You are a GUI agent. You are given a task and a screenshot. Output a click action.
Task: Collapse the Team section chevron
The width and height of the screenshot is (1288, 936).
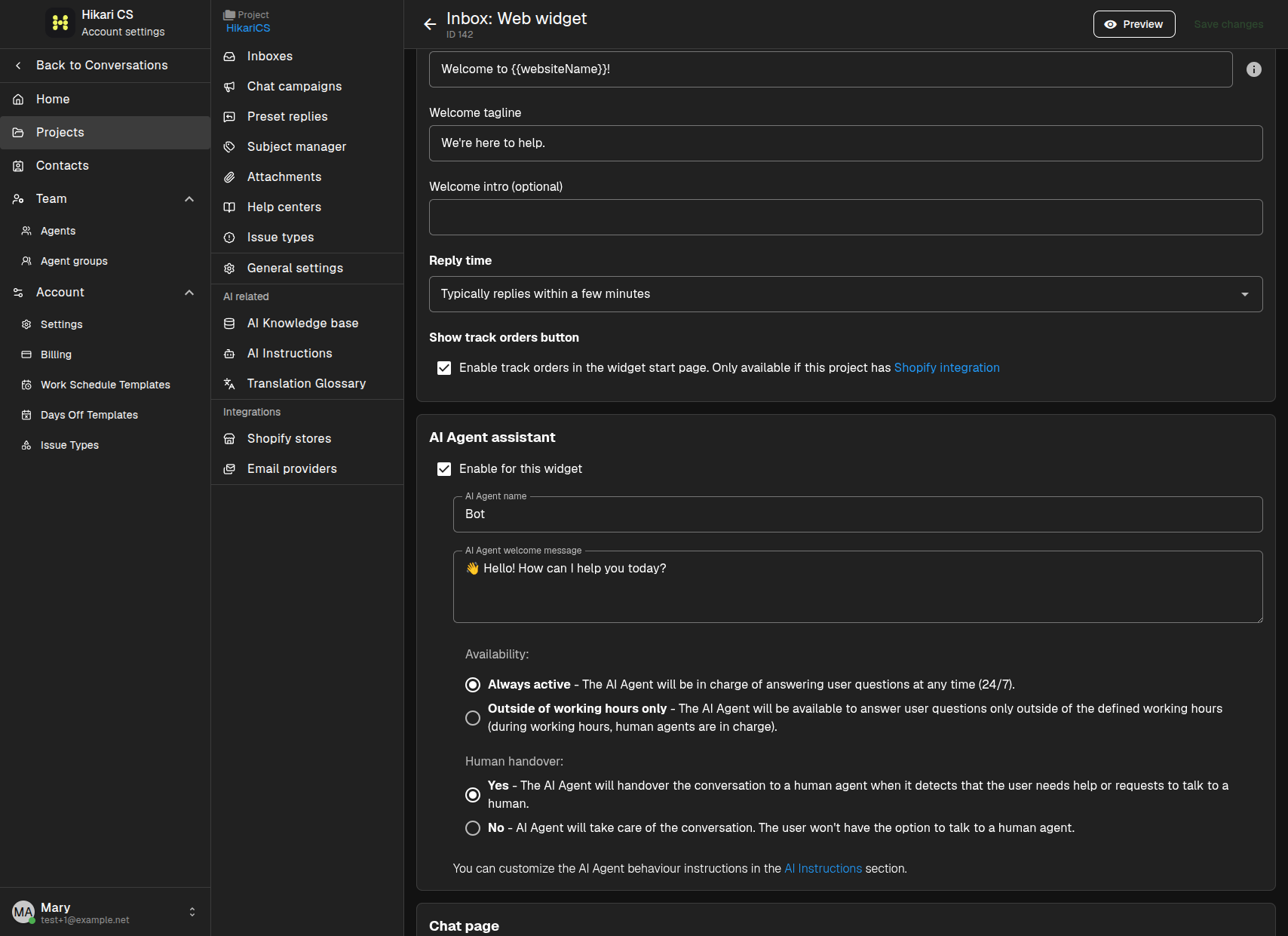[189, 199]
